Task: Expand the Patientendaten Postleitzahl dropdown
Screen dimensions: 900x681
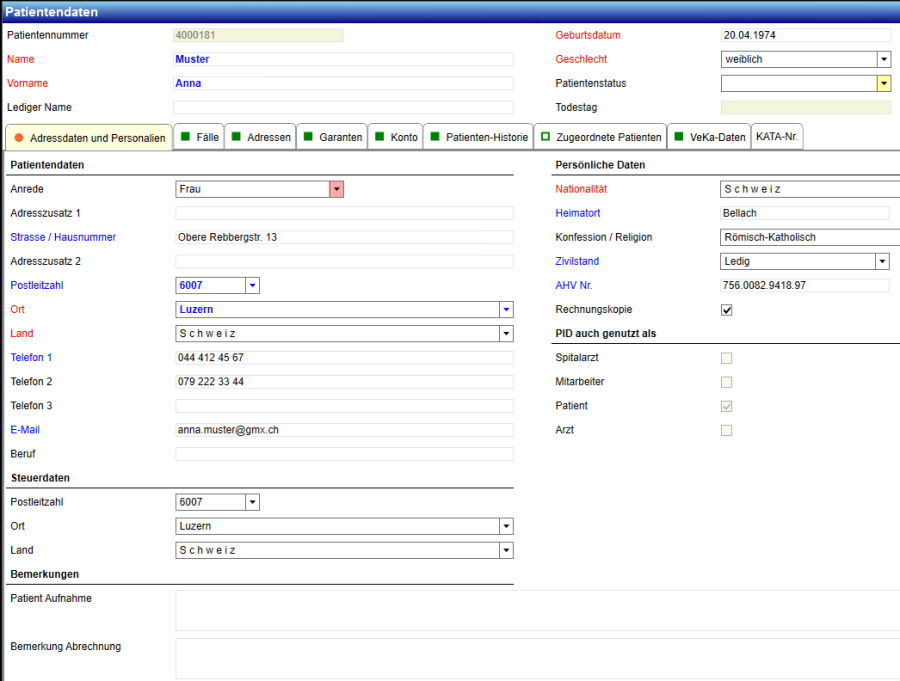Action: pos(252,286)
